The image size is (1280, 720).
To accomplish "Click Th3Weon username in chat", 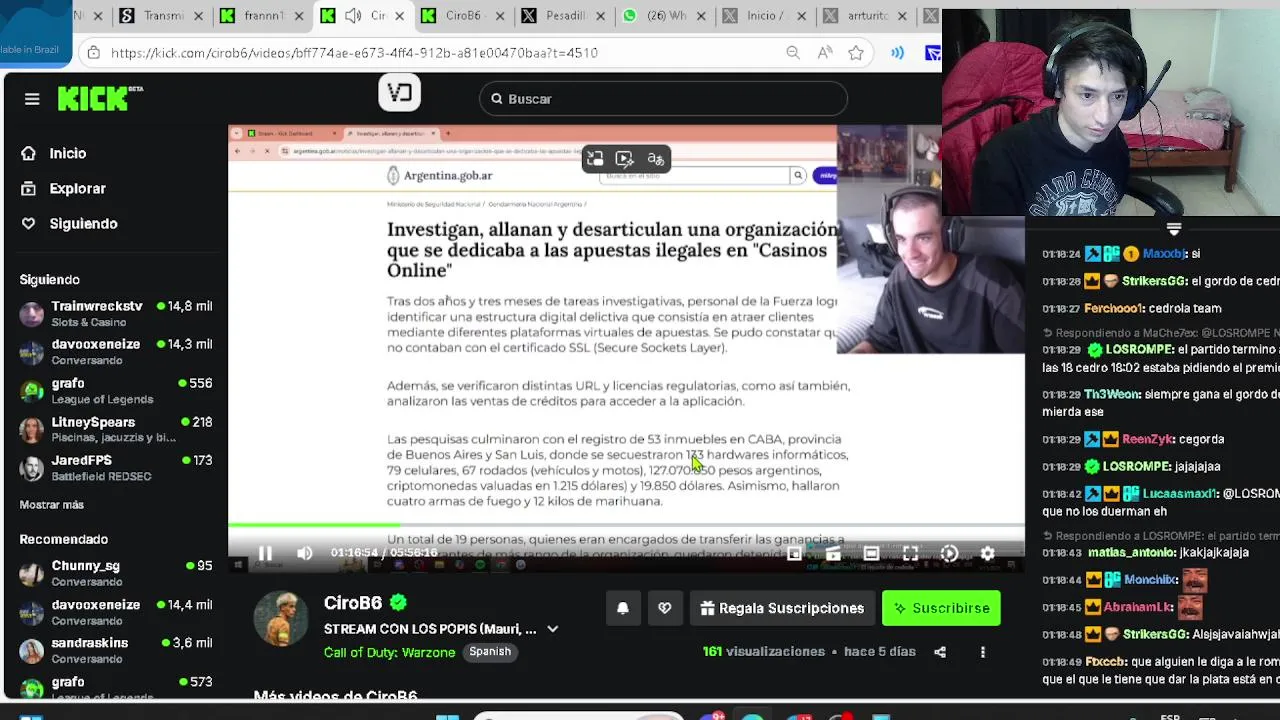I will pyautogui.click(x=1110, y=394).
